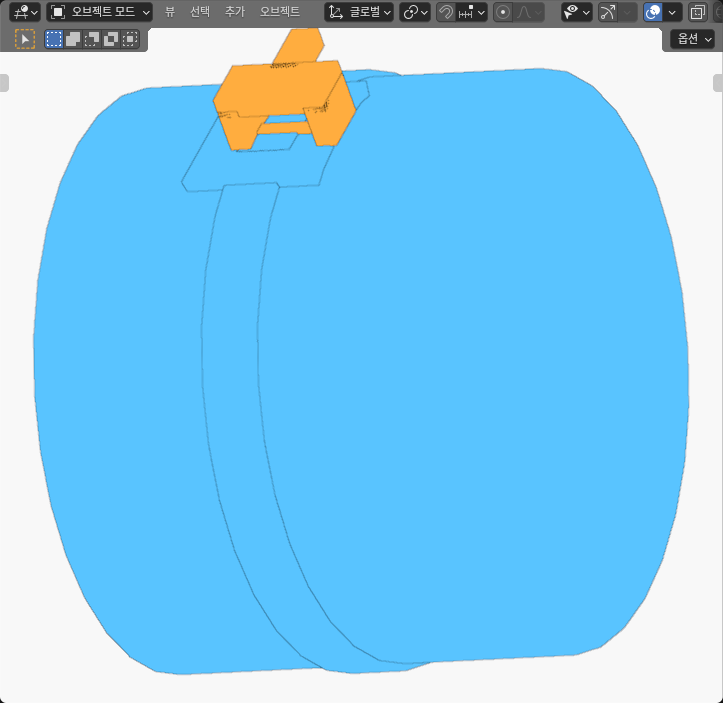The width and height of the screenshot is (723, 703).
Task: Open the snapping settings dropdown
Action: coord(472,12)
